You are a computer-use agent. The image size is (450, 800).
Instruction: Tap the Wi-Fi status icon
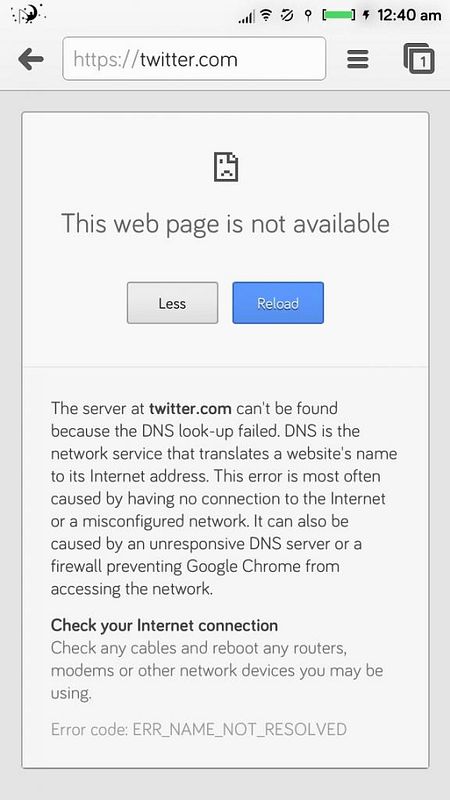coord(265,16)
